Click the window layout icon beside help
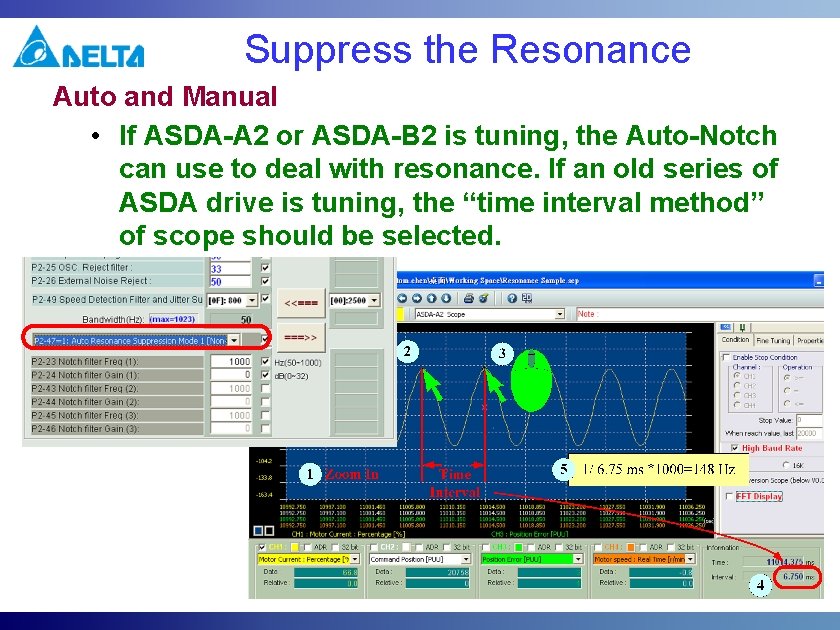Viewport: 840px width, 630px height. click(527, 298)
